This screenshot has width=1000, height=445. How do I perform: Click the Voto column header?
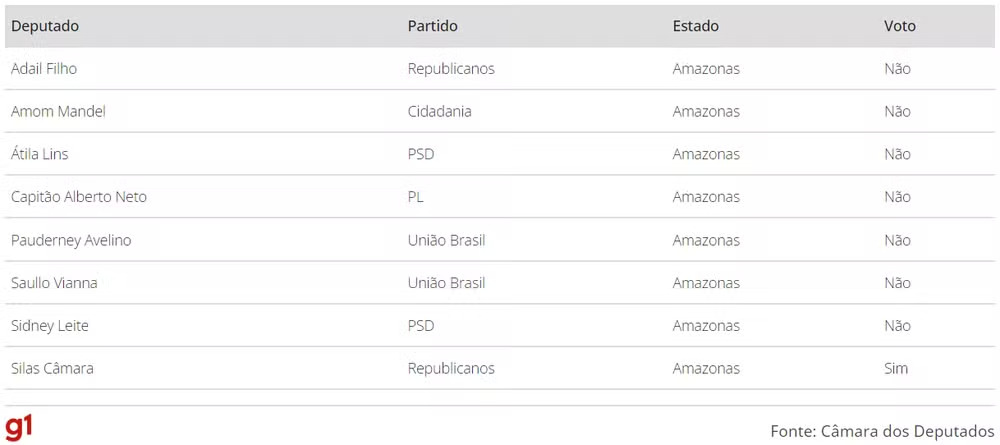click(x=899, y=26)
